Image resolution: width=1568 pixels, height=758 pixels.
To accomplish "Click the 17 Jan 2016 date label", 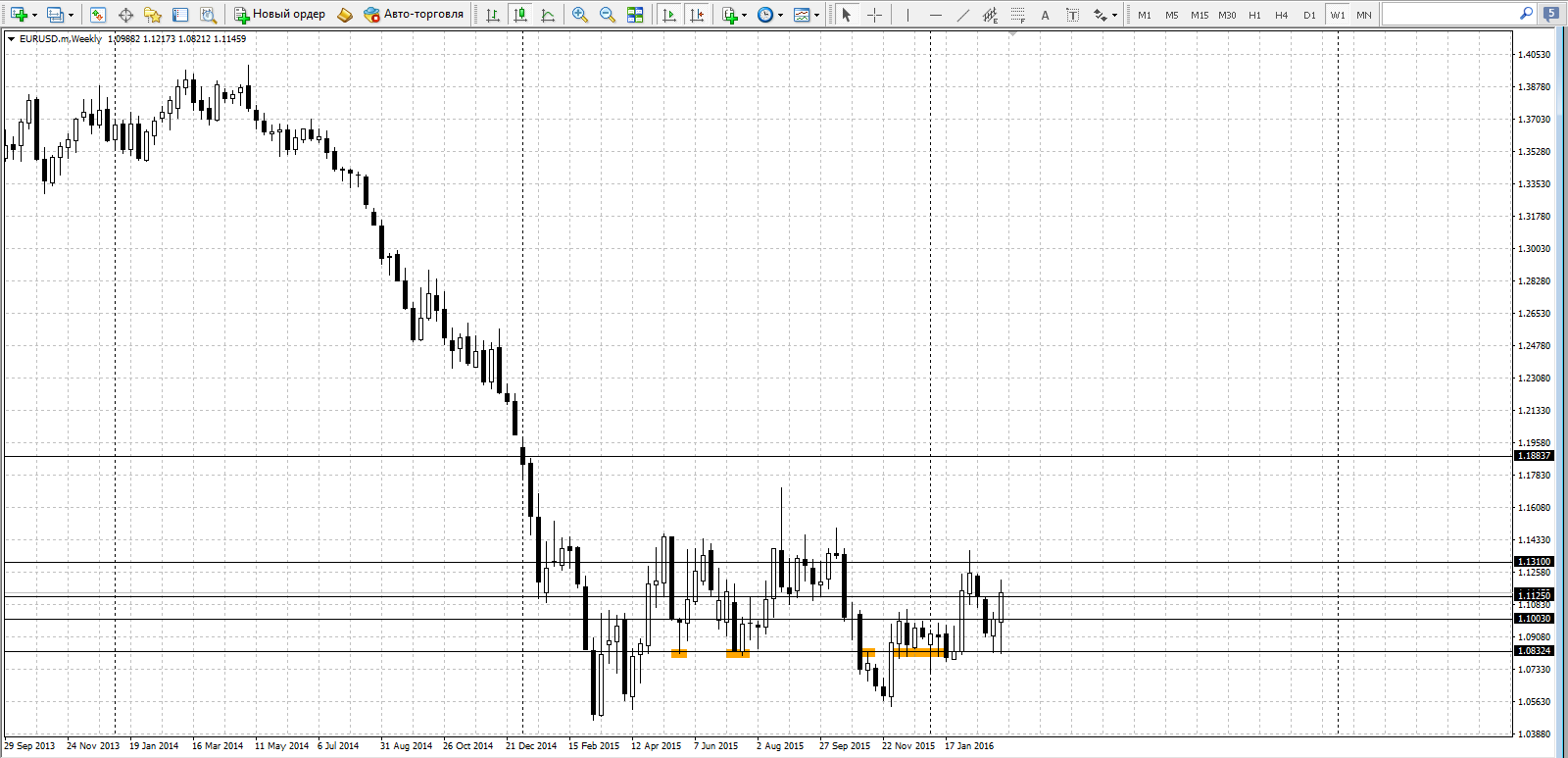I will [969, 746].
